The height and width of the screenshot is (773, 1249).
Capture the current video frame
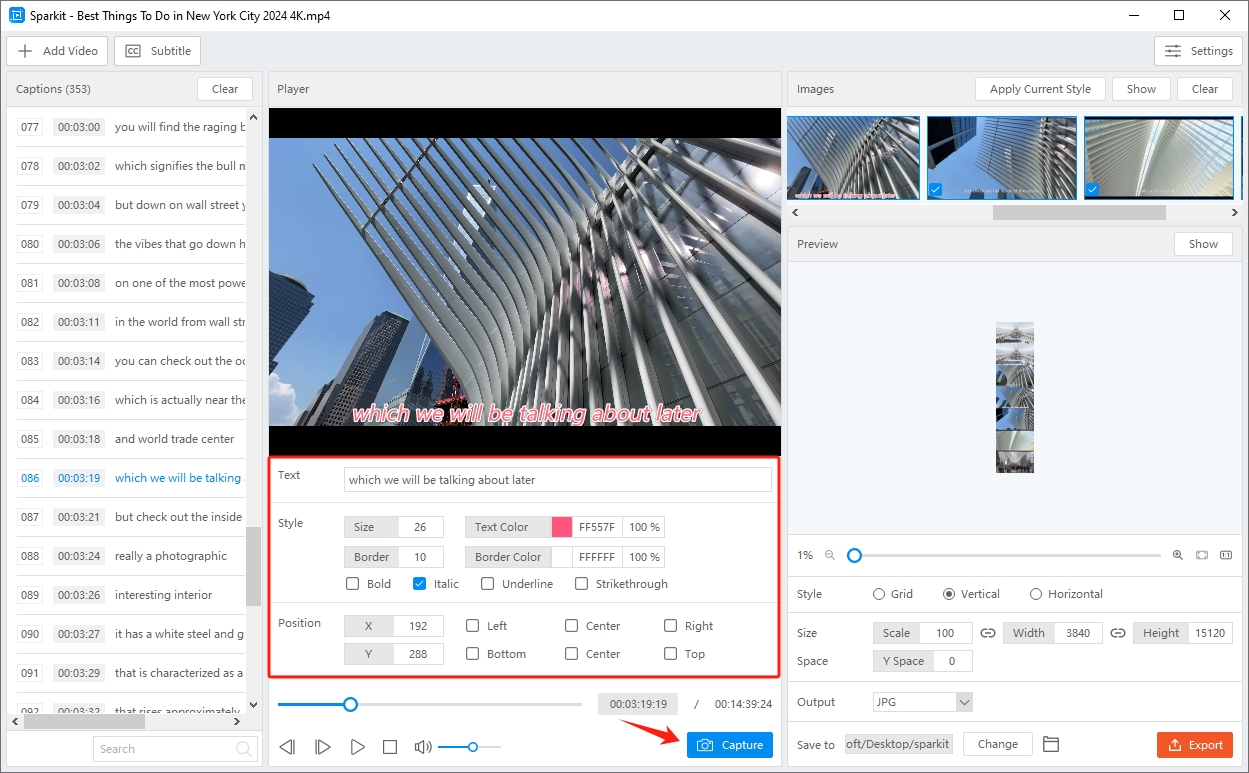coord(730,745)
